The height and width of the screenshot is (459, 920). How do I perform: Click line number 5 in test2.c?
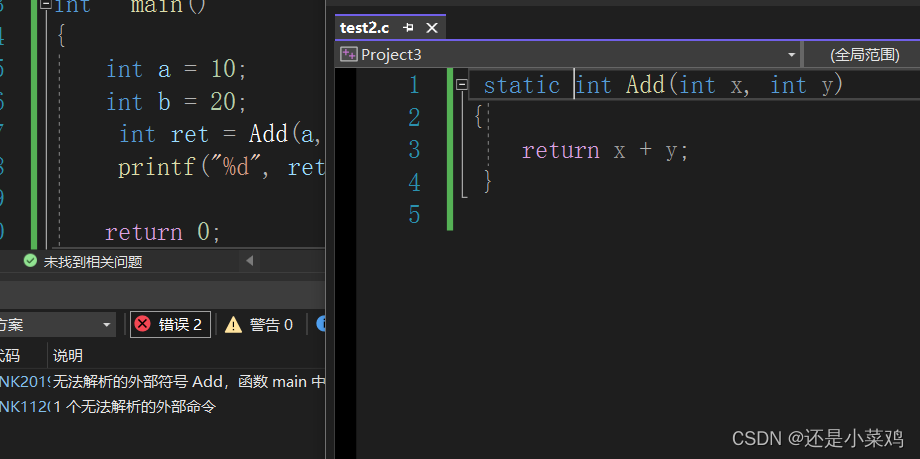coord(414,215)
